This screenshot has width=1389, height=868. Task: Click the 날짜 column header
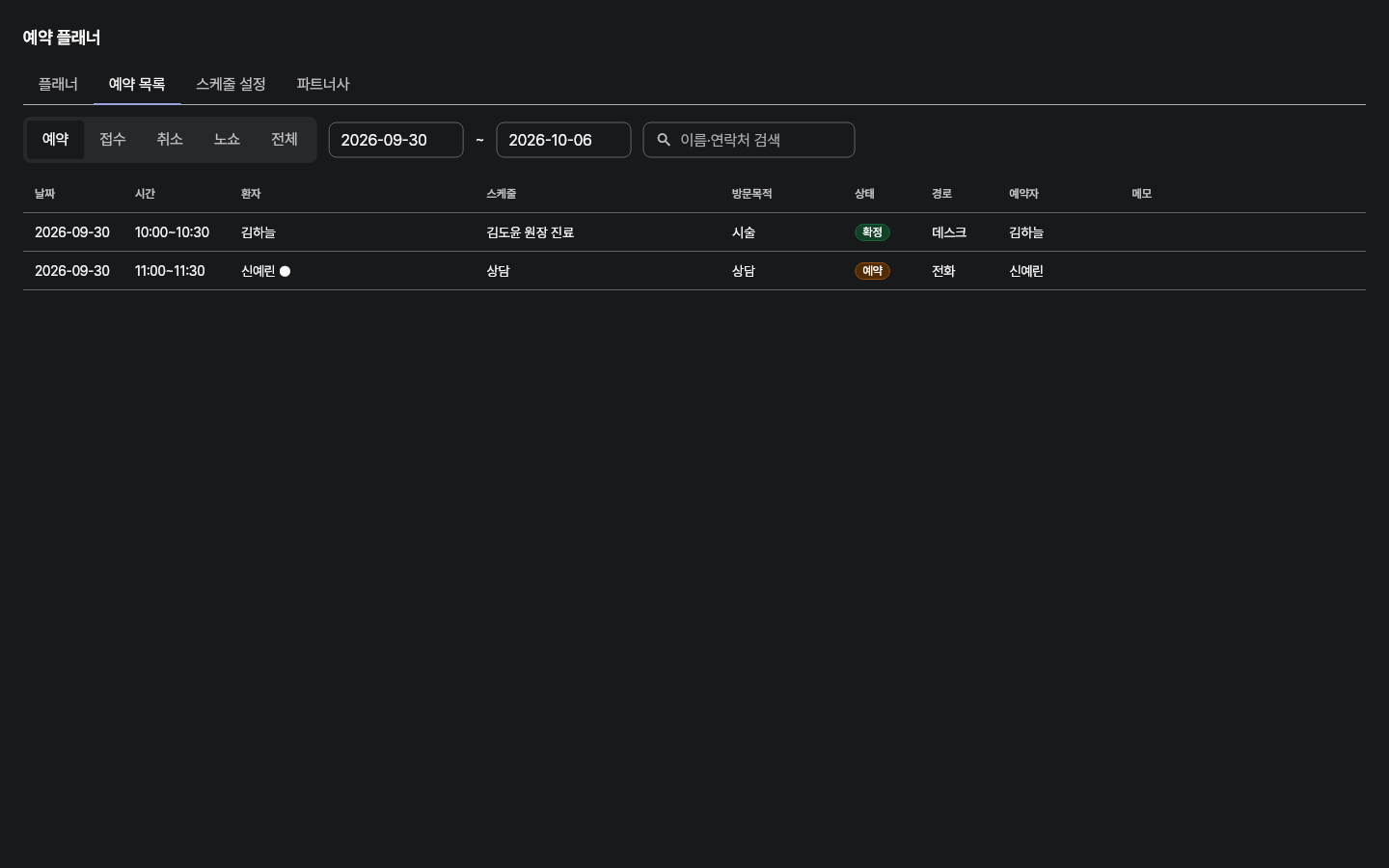44,194
